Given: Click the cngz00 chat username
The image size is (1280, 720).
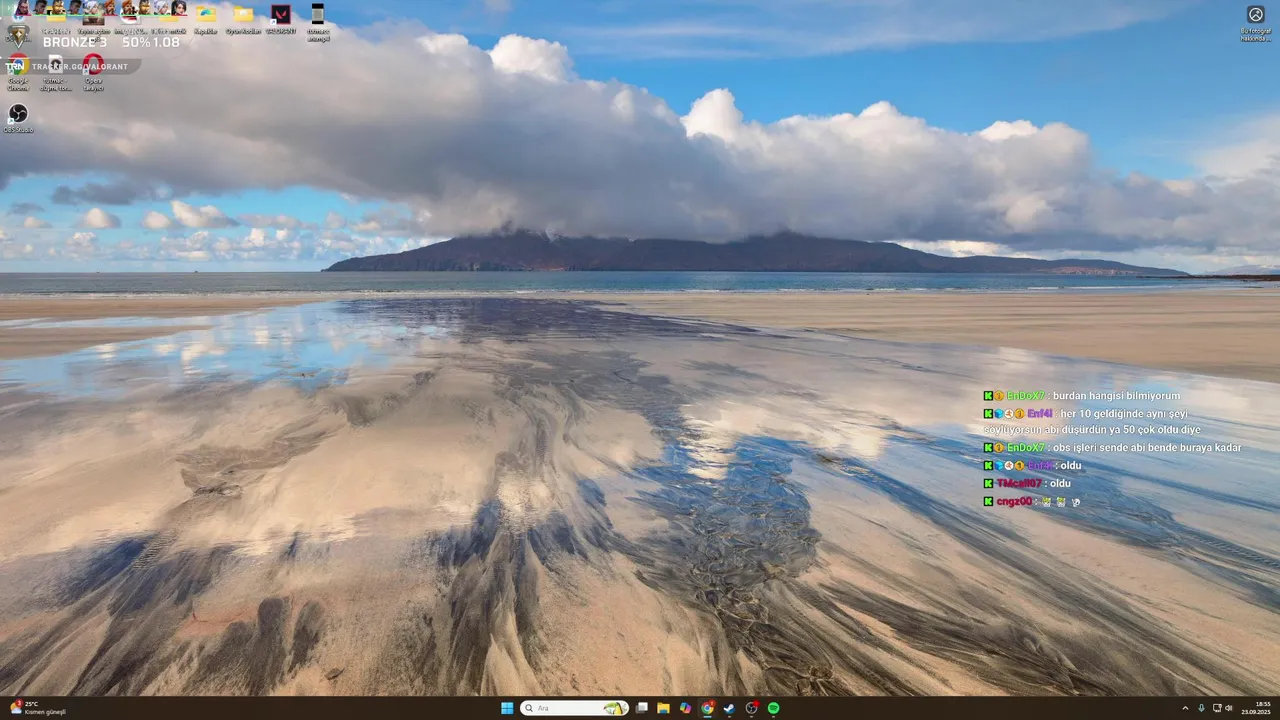Looking at the screenshot, I should [x=1014, y=502].
